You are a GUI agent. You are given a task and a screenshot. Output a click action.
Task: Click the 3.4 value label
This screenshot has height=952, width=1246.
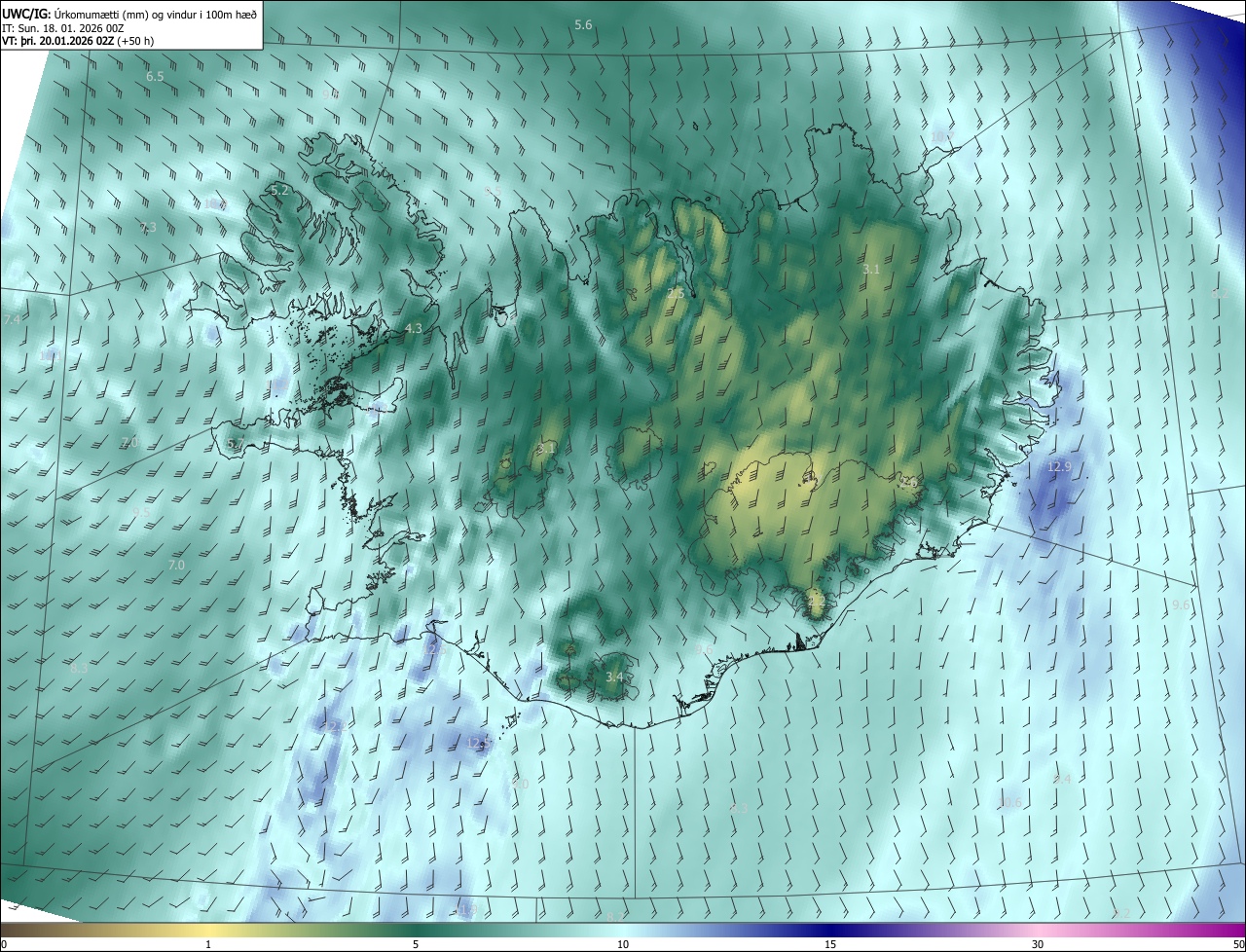pyautogui.click(x=614, y=677)
